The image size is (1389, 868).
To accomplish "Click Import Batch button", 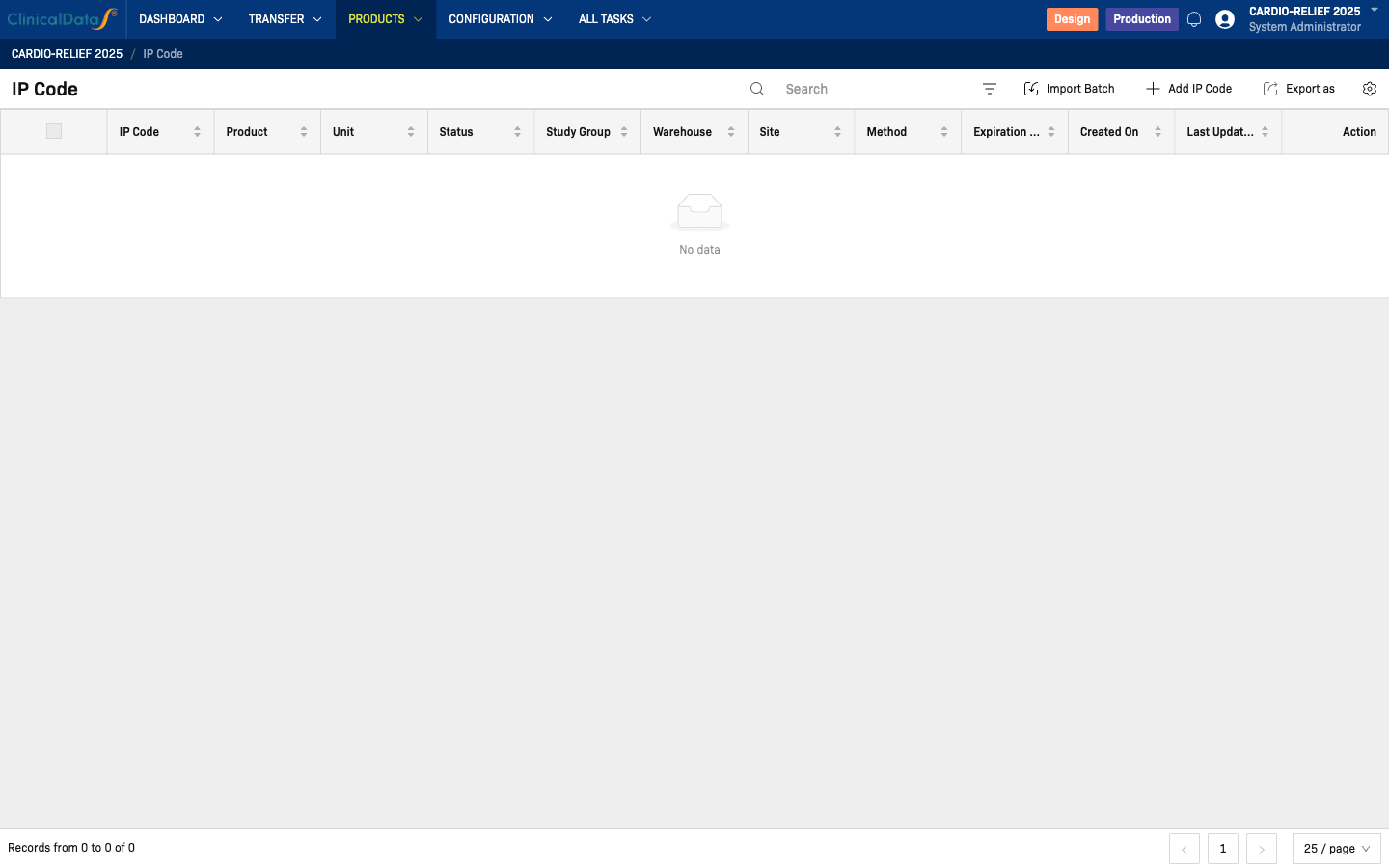I will pos(1069,89).
